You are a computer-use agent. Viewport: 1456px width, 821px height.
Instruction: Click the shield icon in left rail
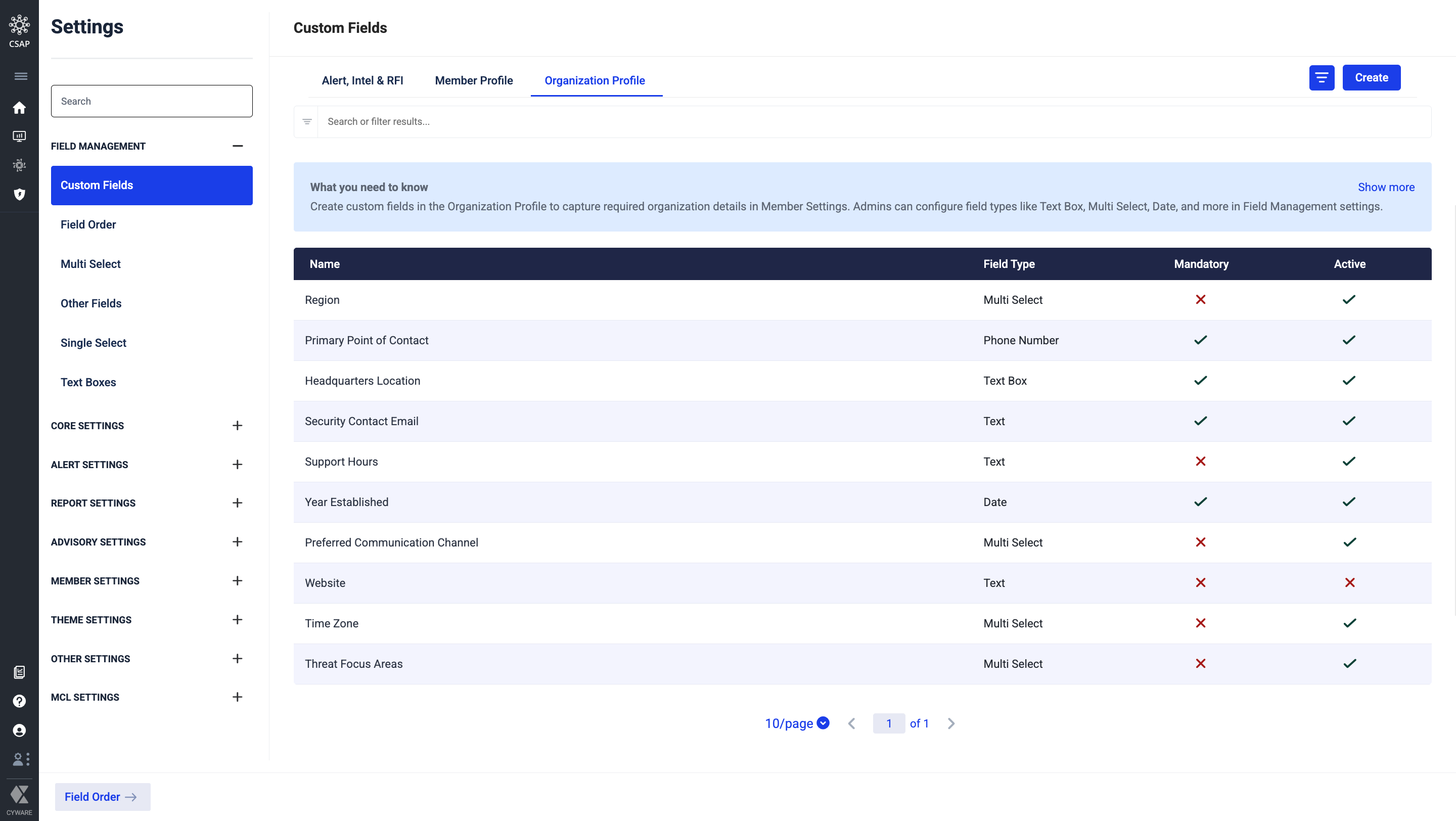19,194
